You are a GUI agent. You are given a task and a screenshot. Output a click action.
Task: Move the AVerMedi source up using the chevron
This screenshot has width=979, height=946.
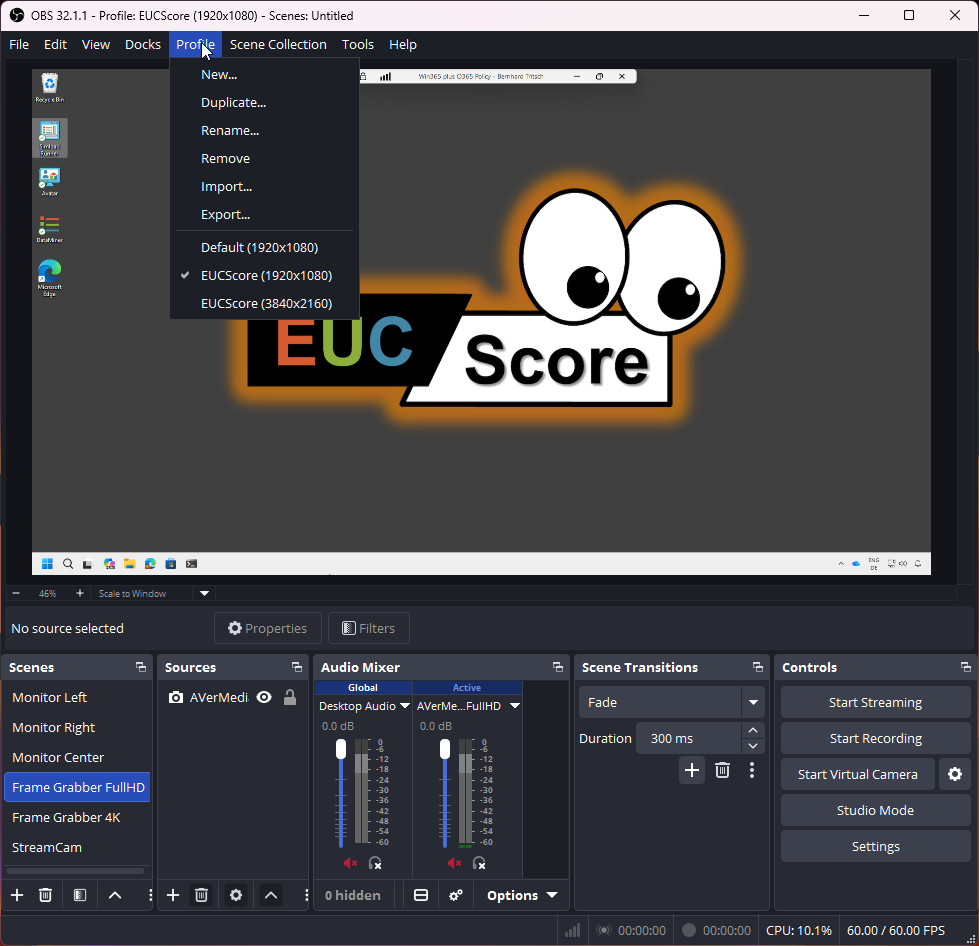pos(270,895)
